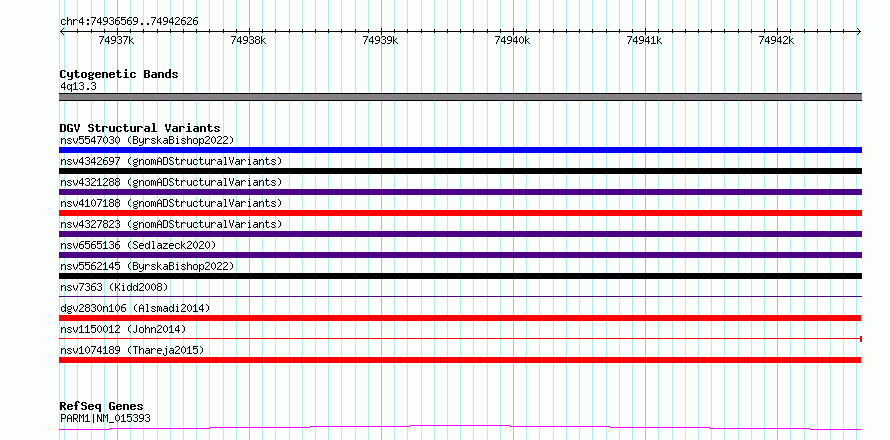
Task: Click the DGV Structural Variants track title
Action: 140,128
